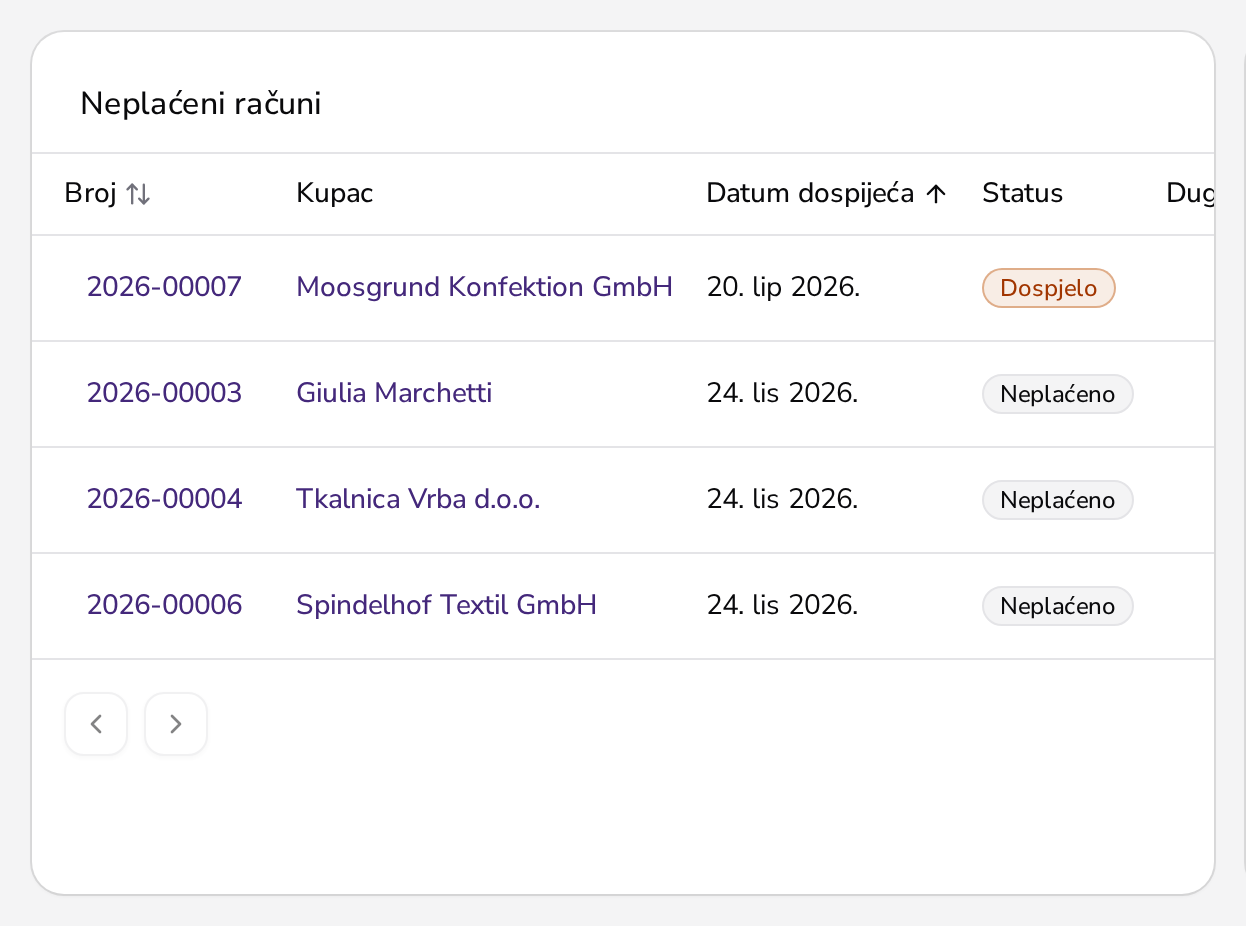
Task: Sort by Broj using the arrows icon
Action: click(138, 194)
